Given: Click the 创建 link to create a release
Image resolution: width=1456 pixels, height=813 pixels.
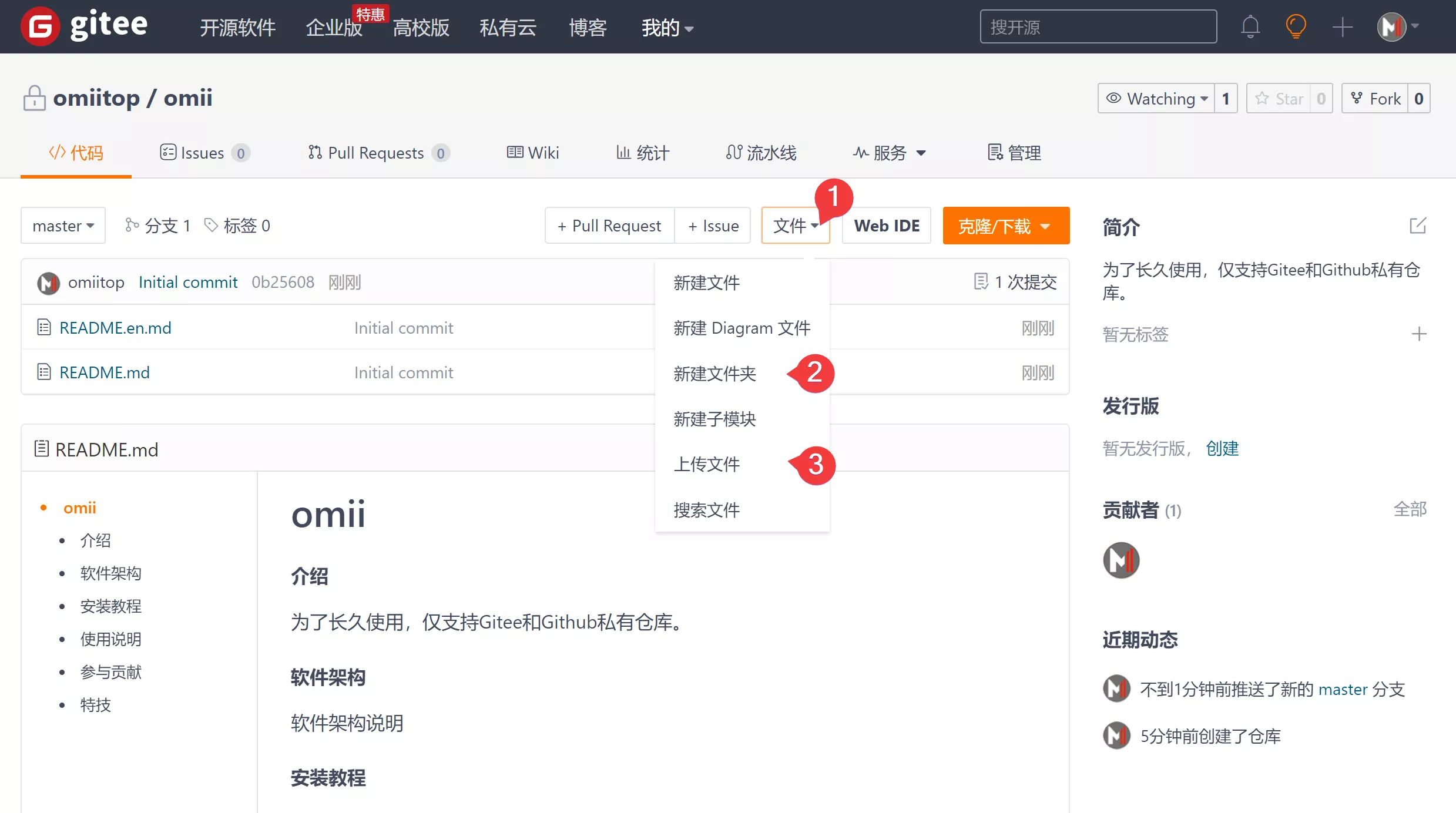Looking at the screenshot, I should coord(1223,448).
